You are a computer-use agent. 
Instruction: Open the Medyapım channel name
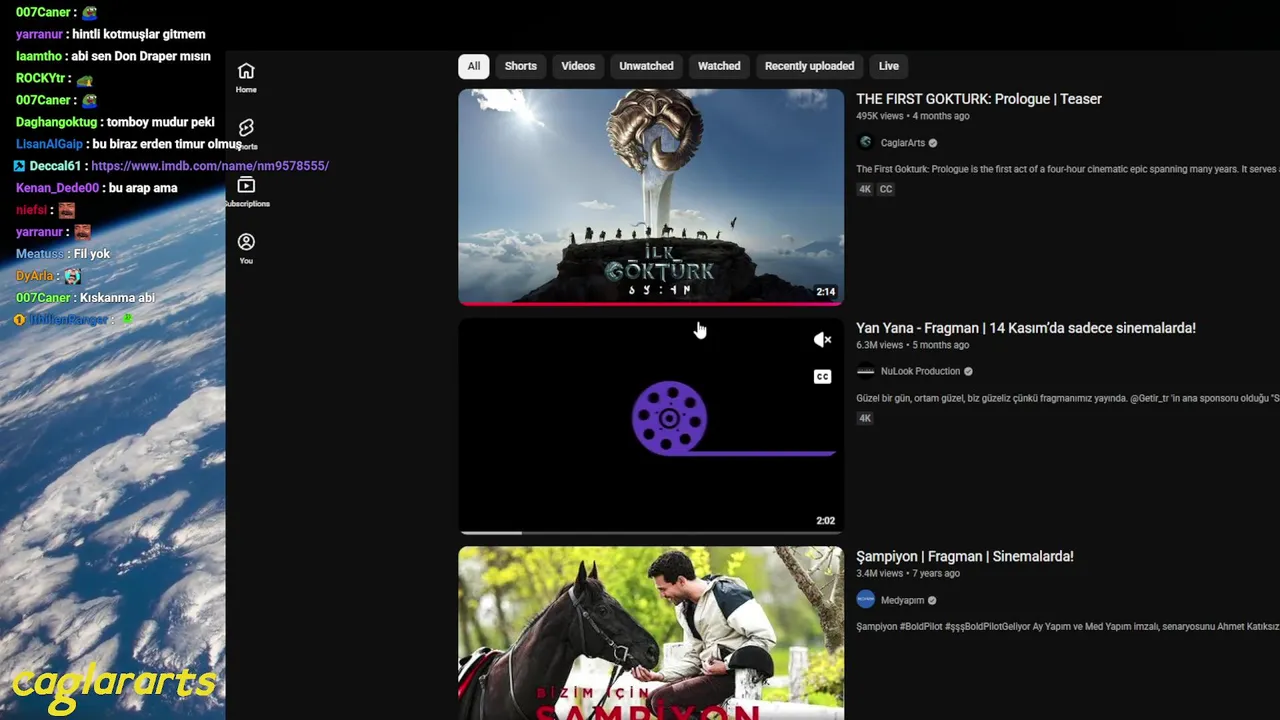click(902, 600)
